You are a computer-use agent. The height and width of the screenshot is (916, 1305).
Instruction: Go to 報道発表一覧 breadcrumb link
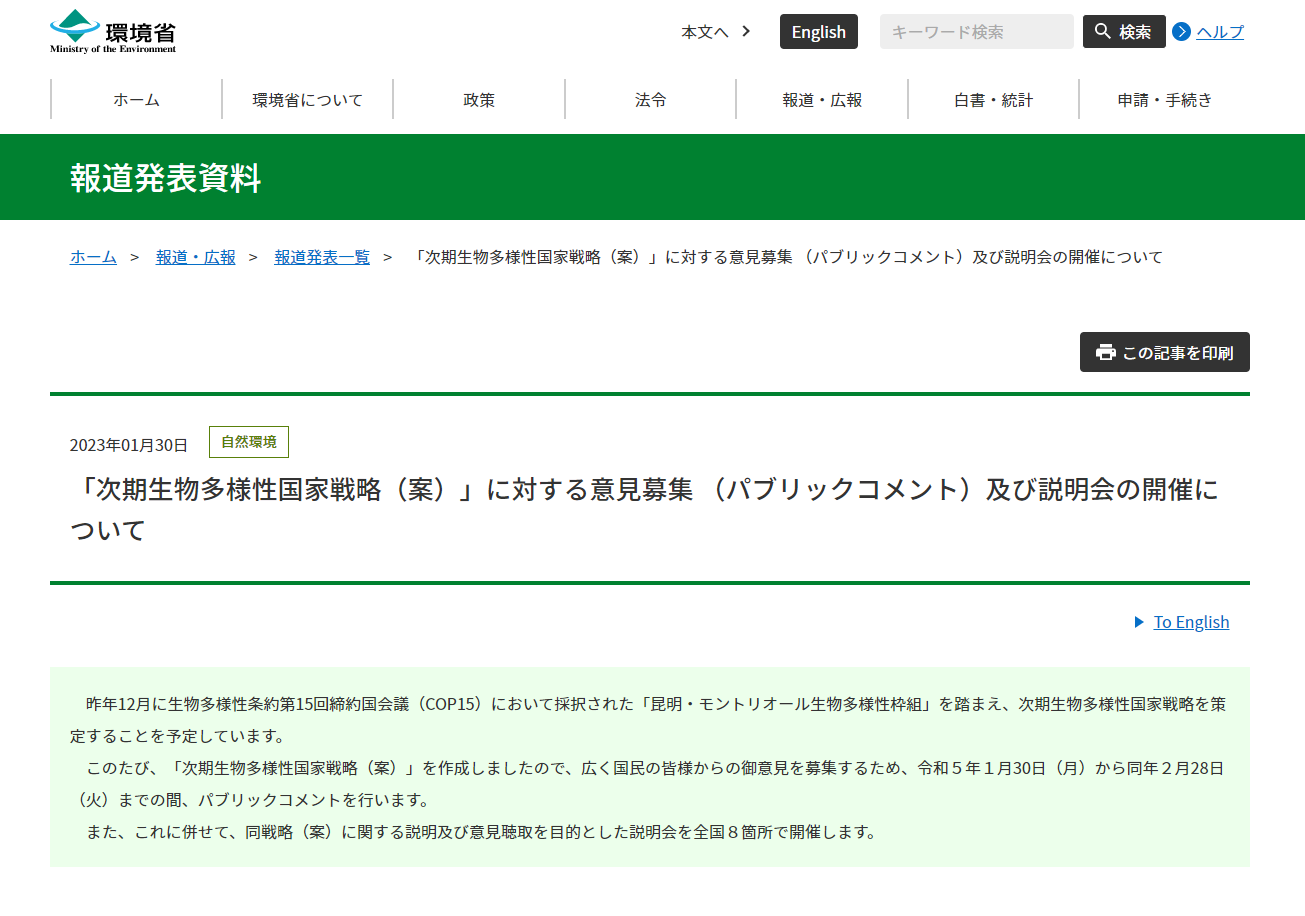point(322,257)
